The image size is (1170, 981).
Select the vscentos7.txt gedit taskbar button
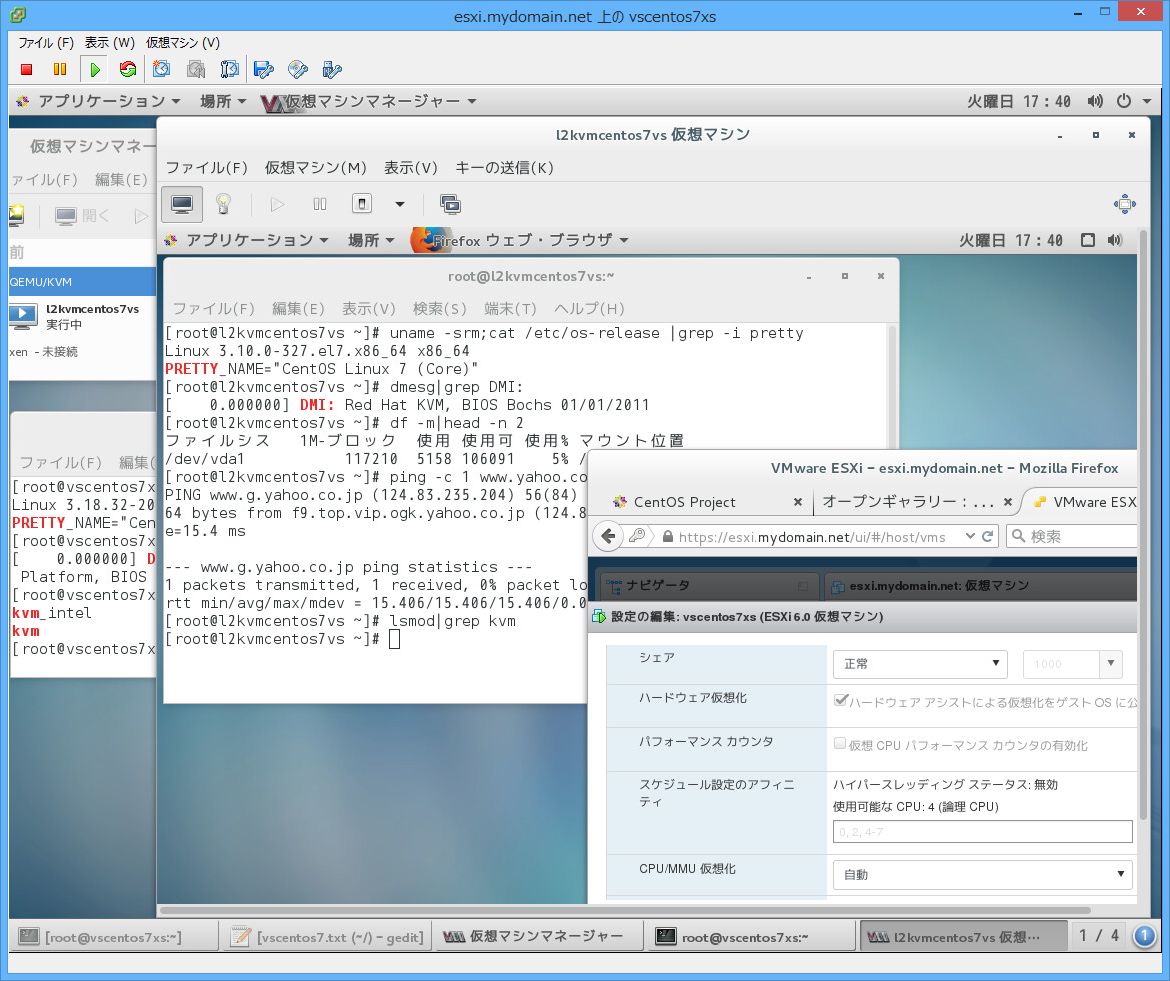[x=327, y=936]
